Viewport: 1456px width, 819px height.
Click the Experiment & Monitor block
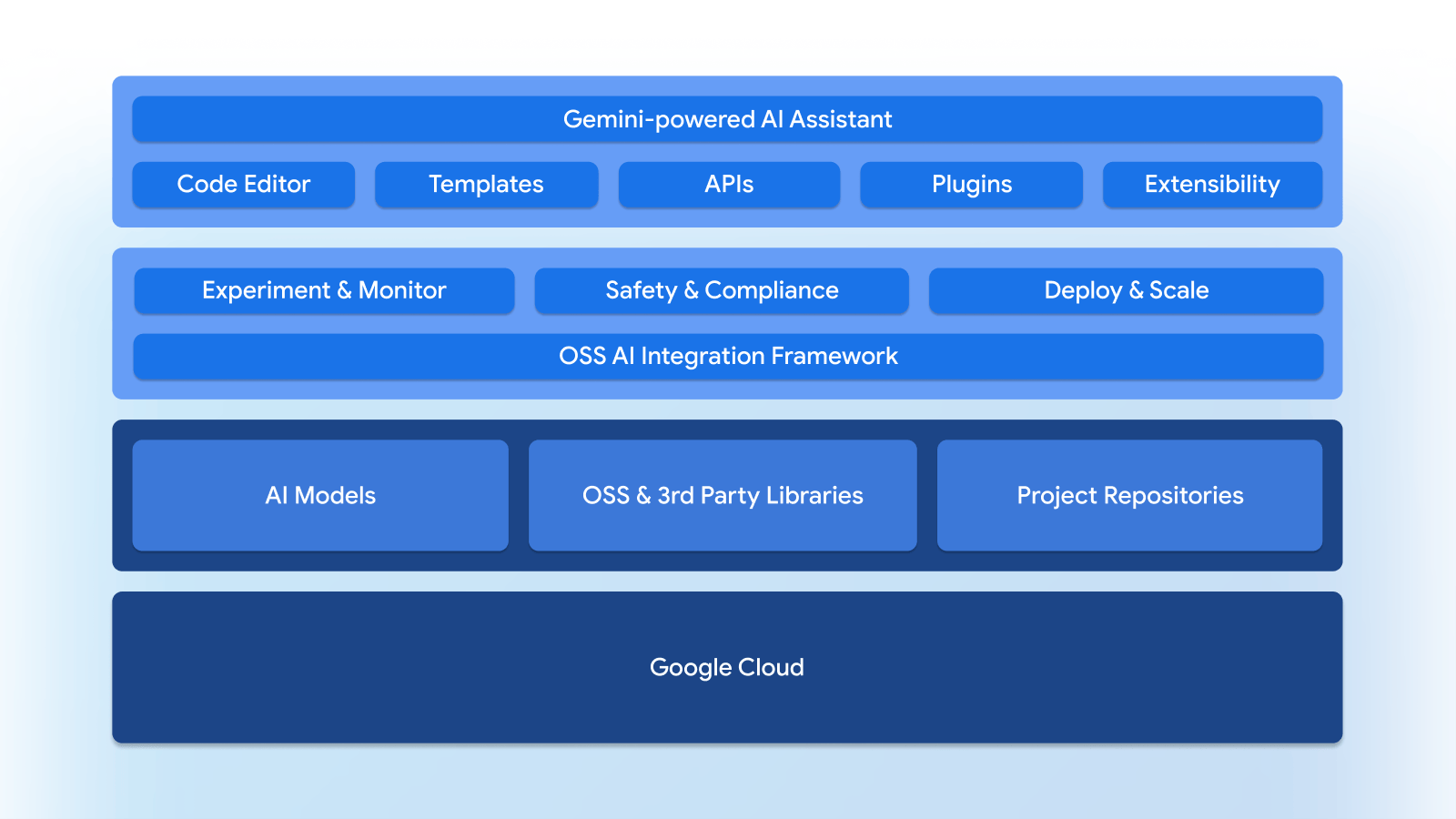pyautogui.click(x=324, y=290)
